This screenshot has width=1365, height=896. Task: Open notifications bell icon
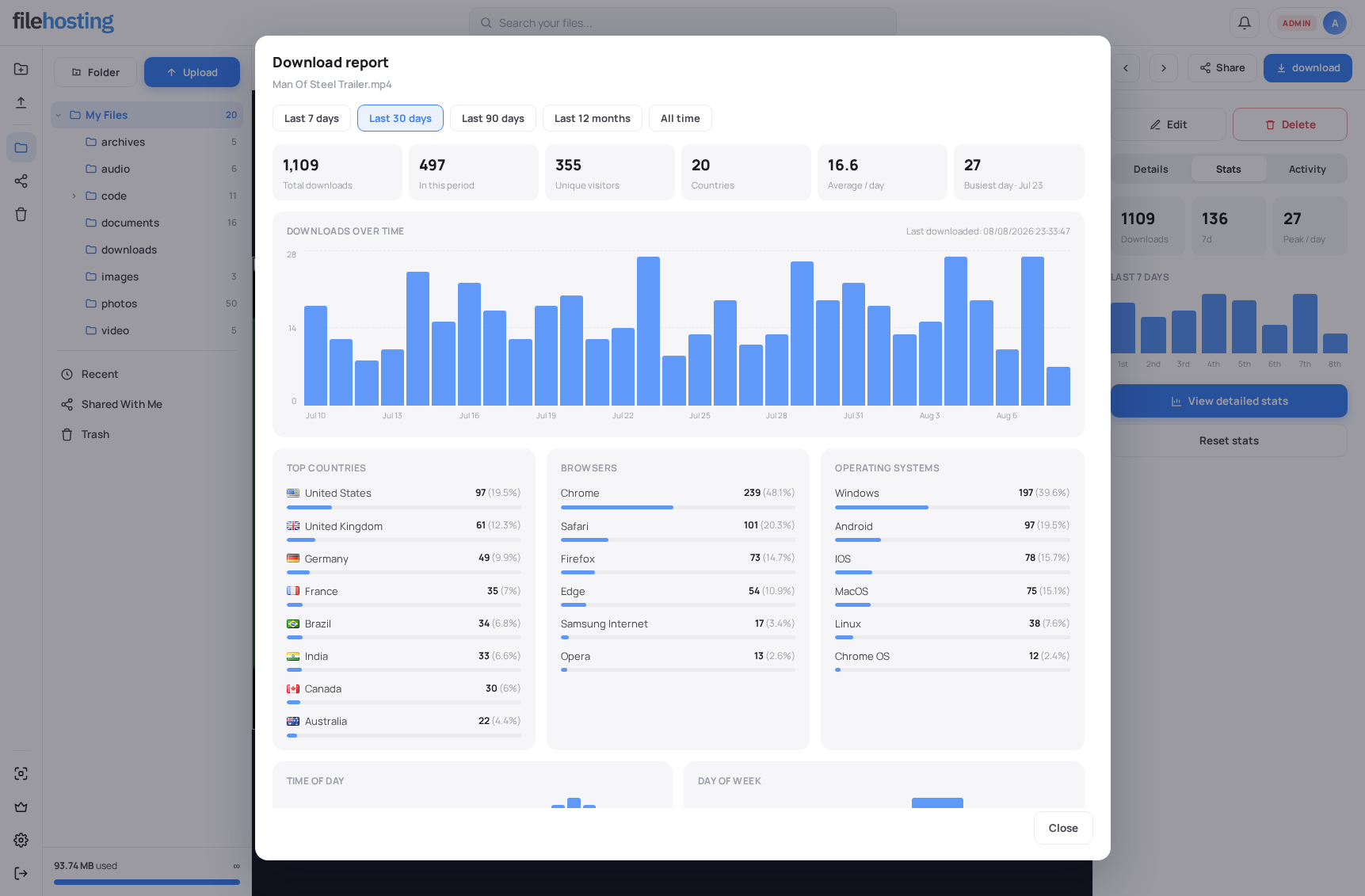tap(1245, 23)
